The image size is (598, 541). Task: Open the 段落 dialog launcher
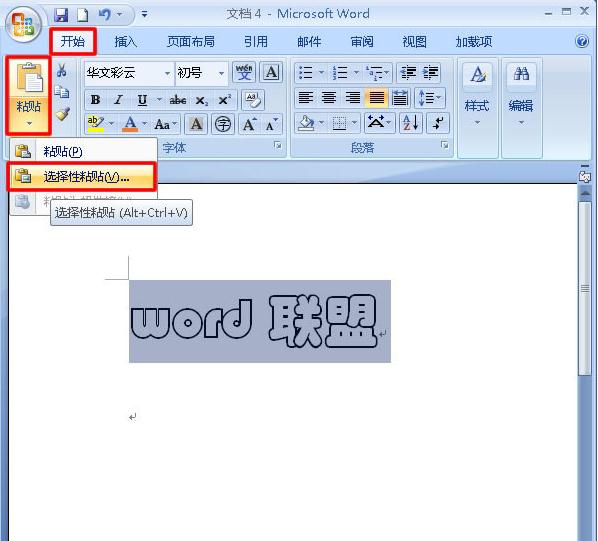[x=444, y=144]
